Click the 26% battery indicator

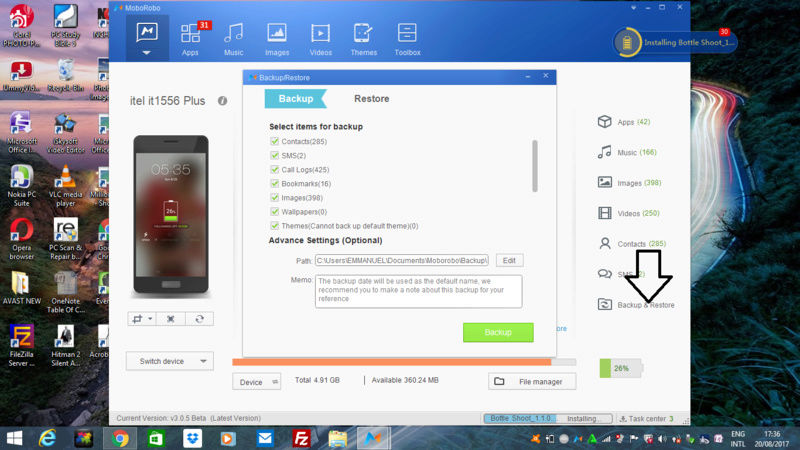tap(620, 368)
